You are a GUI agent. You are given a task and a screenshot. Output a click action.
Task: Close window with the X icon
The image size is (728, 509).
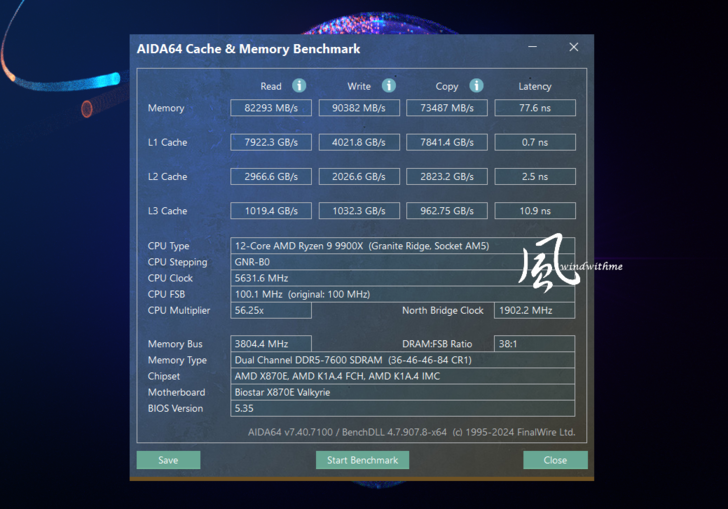tap(574, 47)
